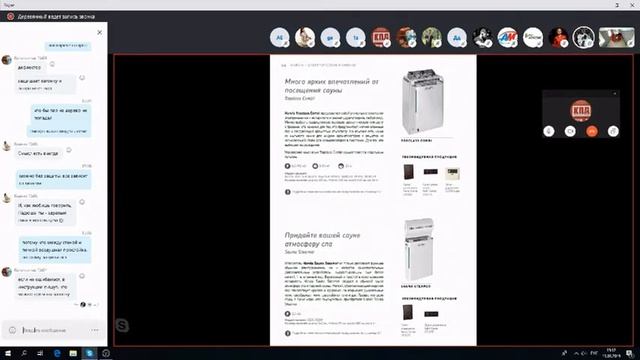Open Windows notification center

click(630, 353)
